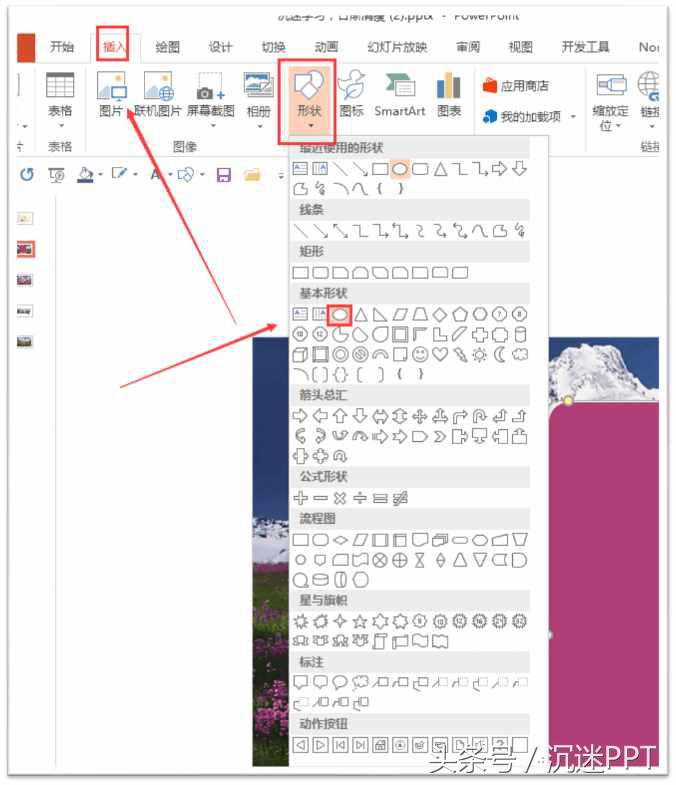Select the lightning bolt shape

point(459,355)
